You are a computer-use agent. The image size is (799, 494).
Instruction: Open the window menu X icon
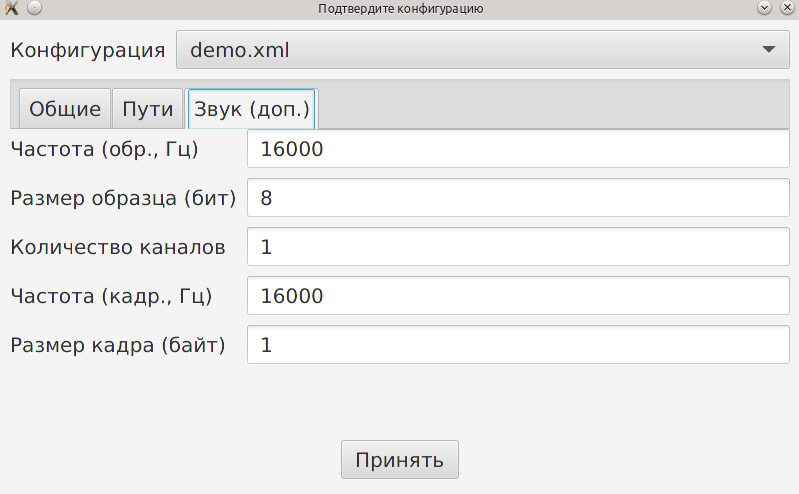click(11, 8)
